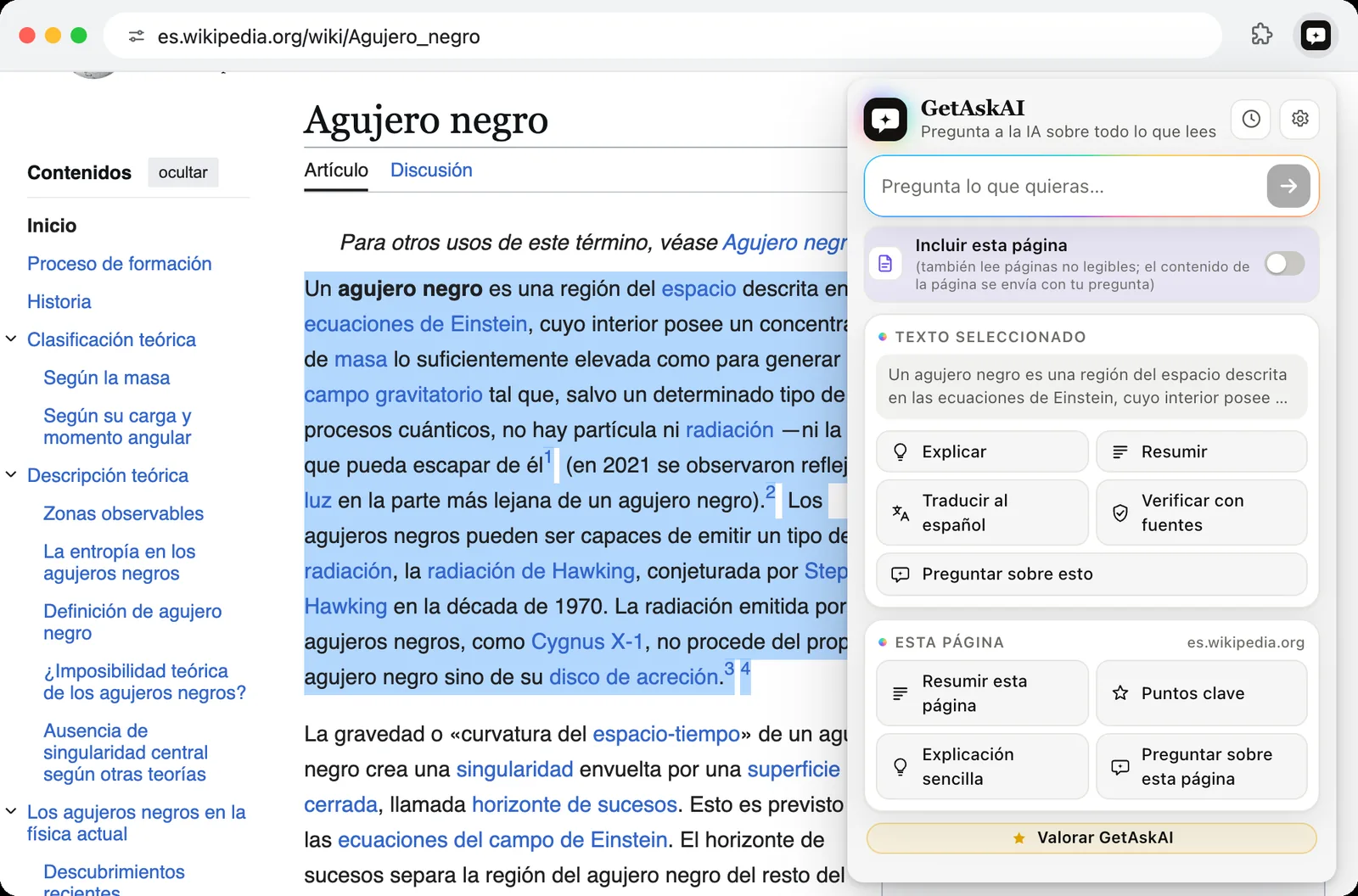Switch to the Artículo tab

coord(336,171)
